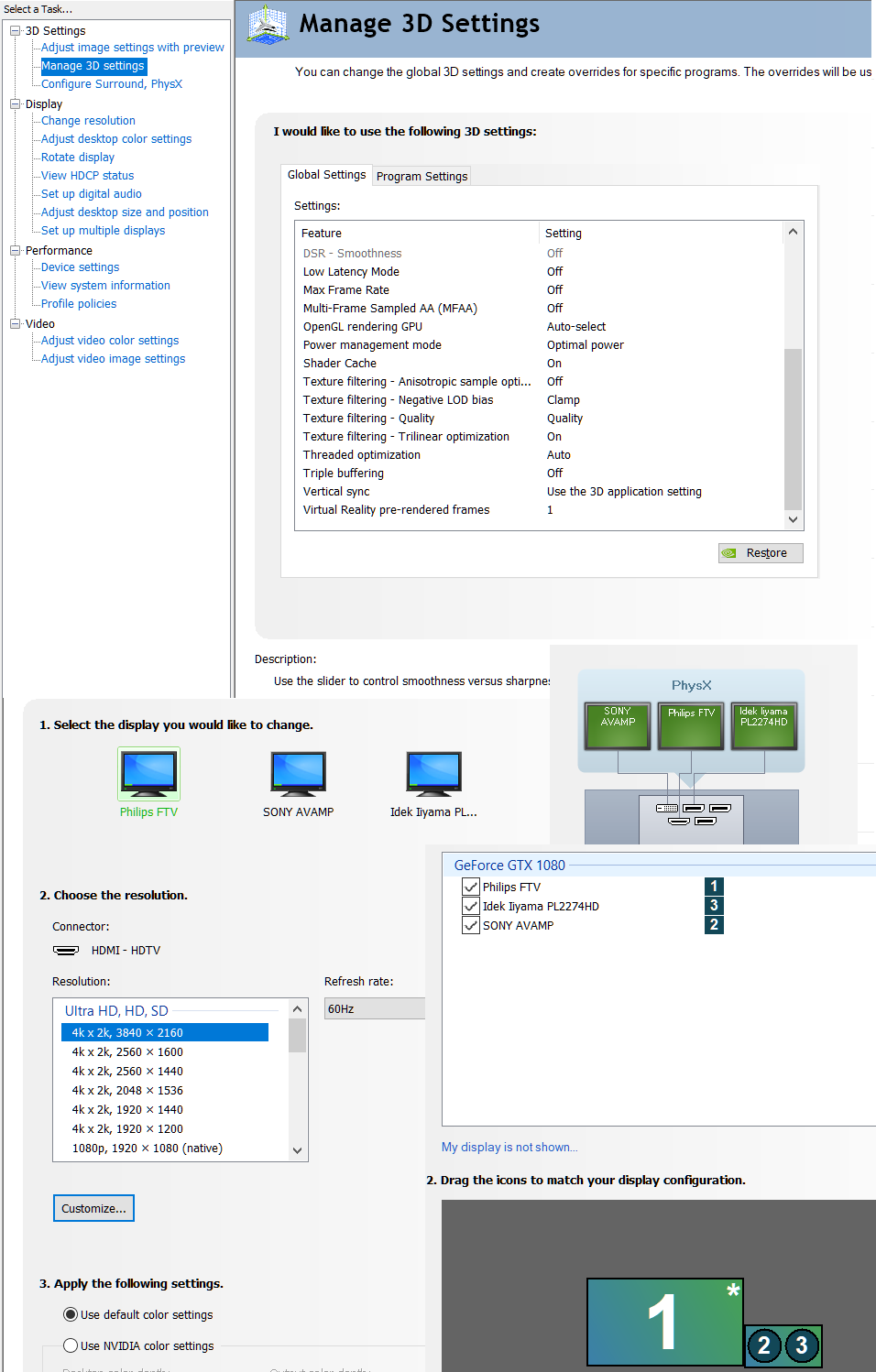Select resolution 1080p, 1920 × 1080 (native)

(x=165, y=1149)
